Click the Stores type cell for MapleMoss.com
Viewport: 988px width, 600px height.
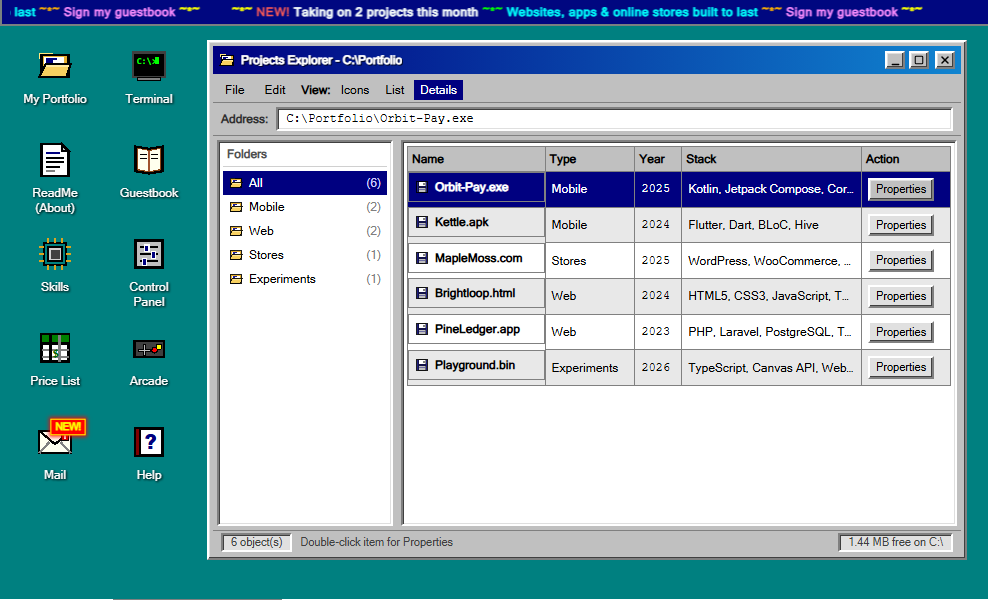[590, 260]
